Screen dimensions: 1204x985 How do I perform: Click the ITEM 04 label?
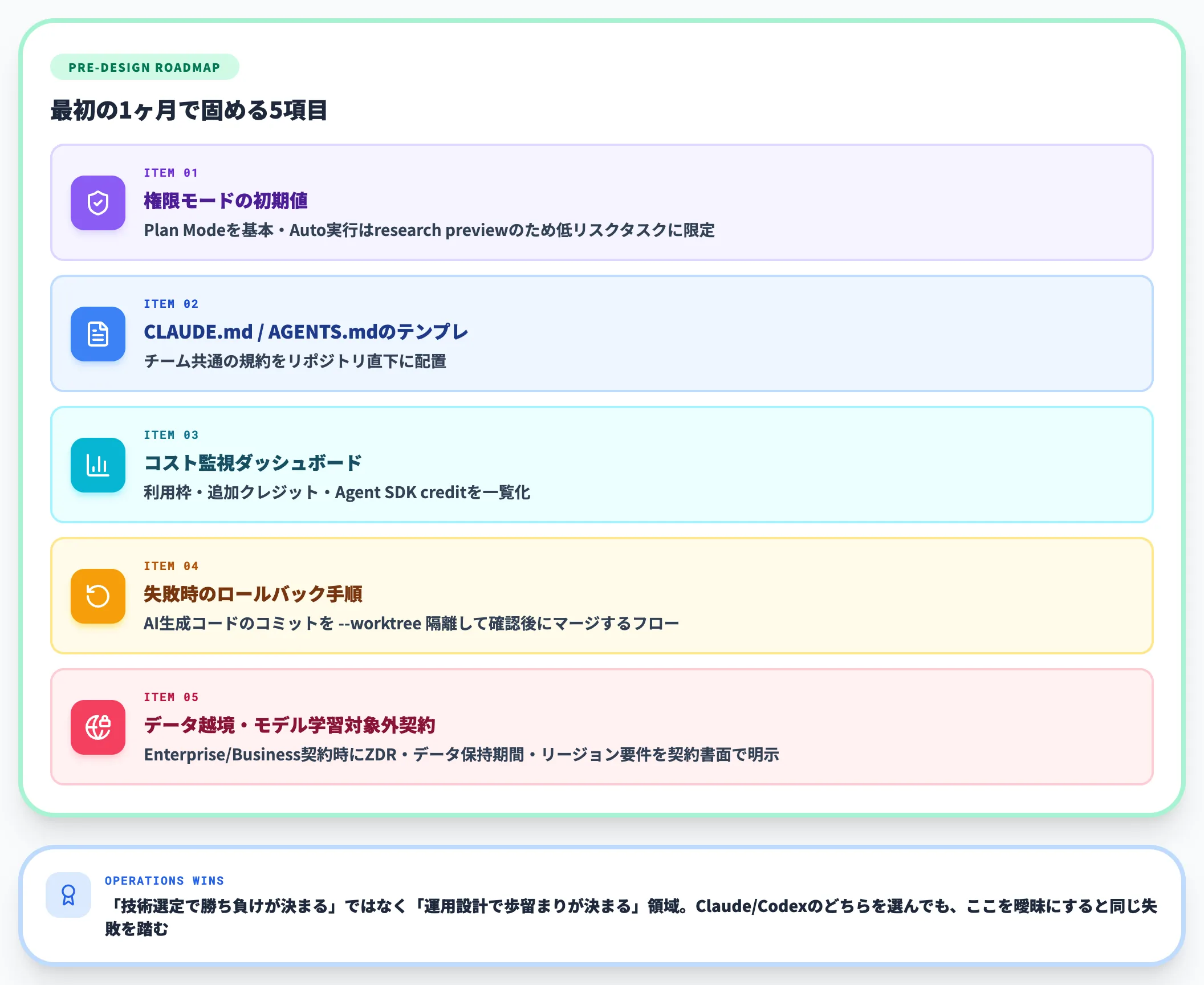pyautogui.click(x=171, y=566)
